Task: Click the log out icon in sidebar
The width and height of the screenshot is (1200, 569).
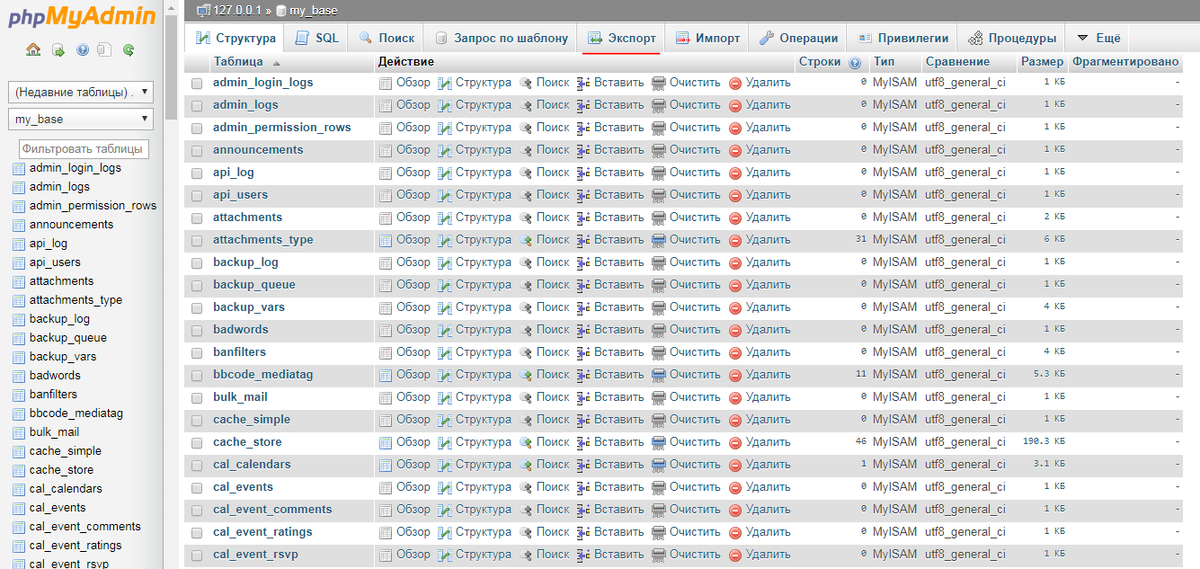Action: pyautogui.click(x=58, y=49)
